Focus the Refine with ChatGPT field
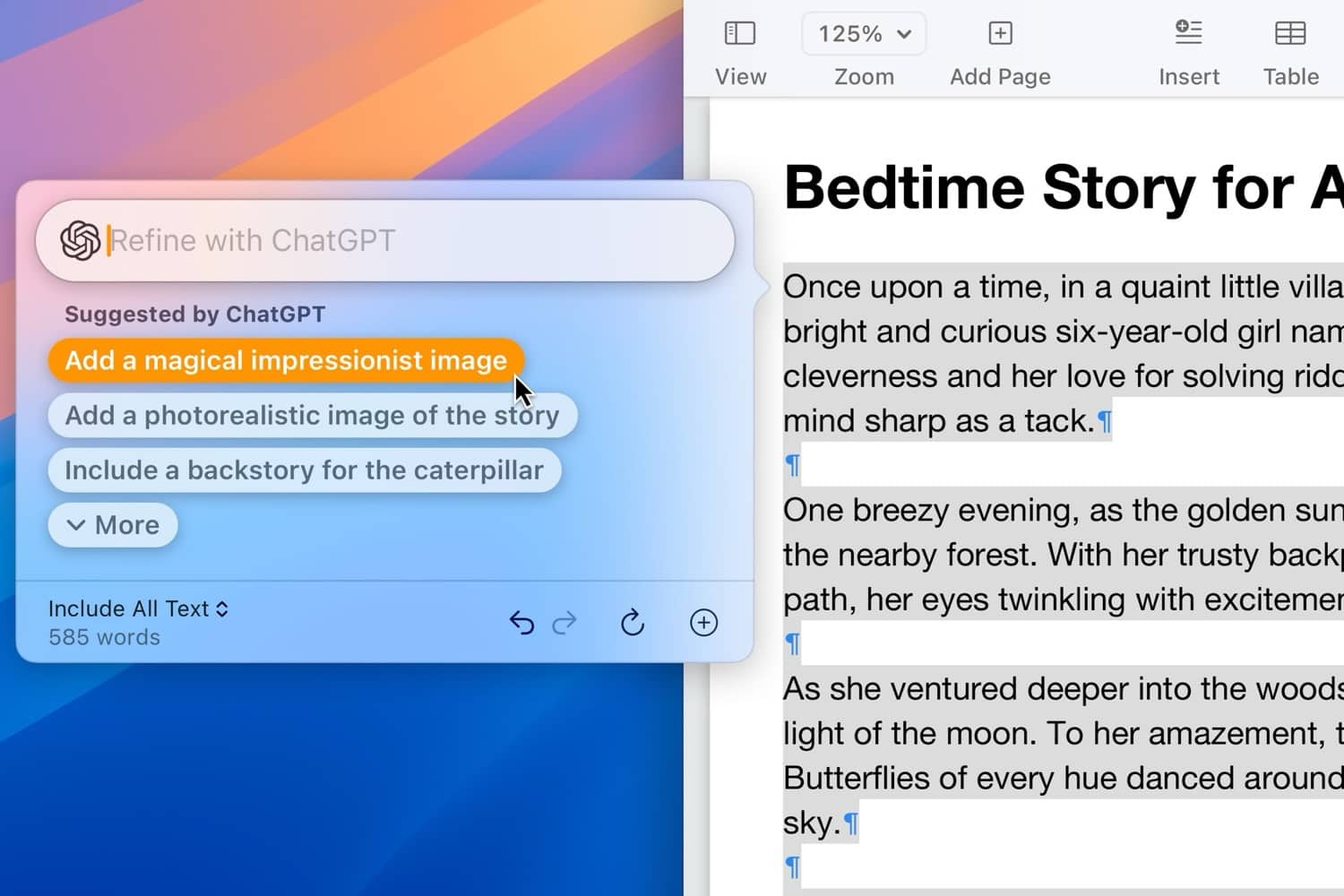 click(x=385, y=240)
